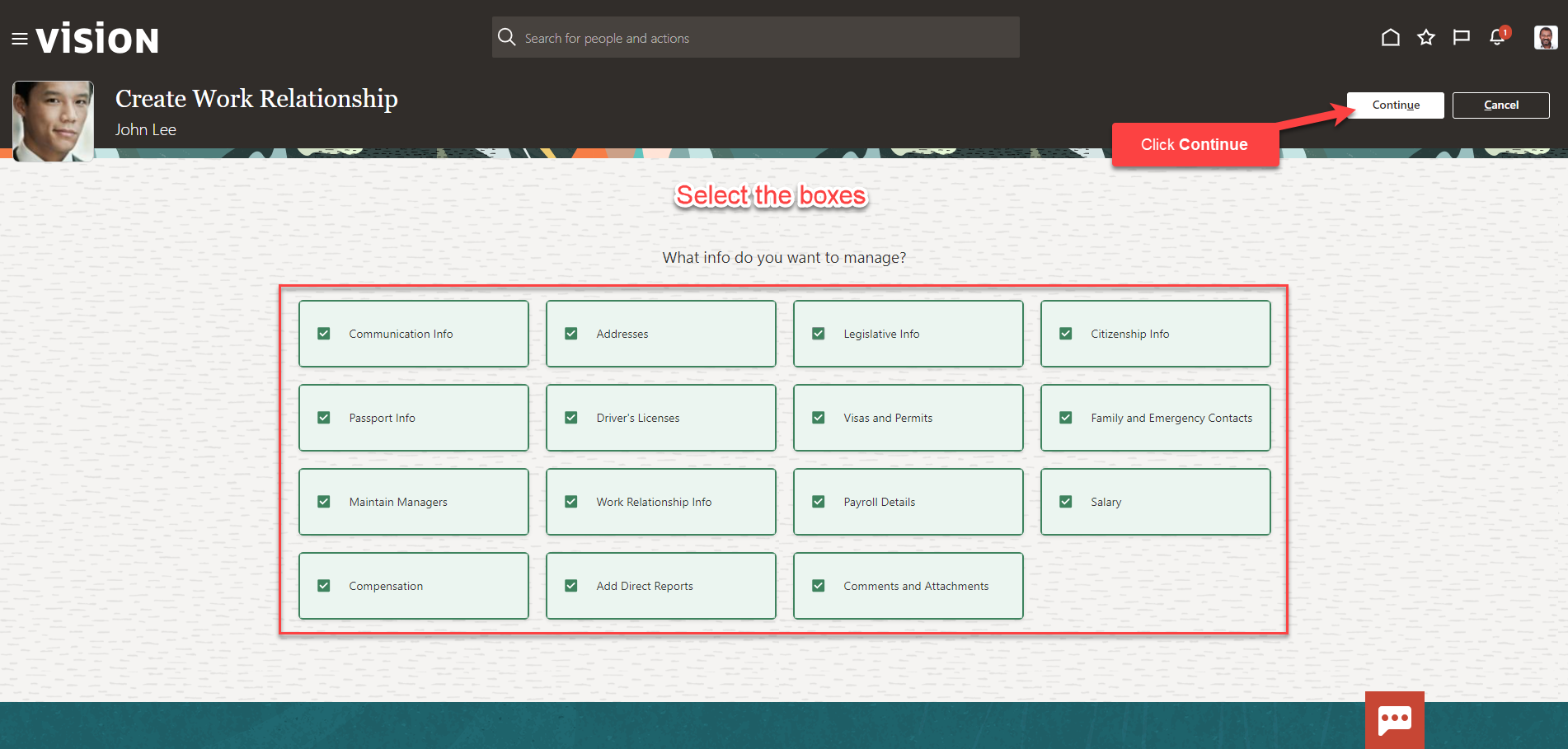The width and height of the screenshot is (1568, 749).
Task: Toggle the Citizenship Info checkbox
Action: pyautogui.click(x=1066, y=334)
